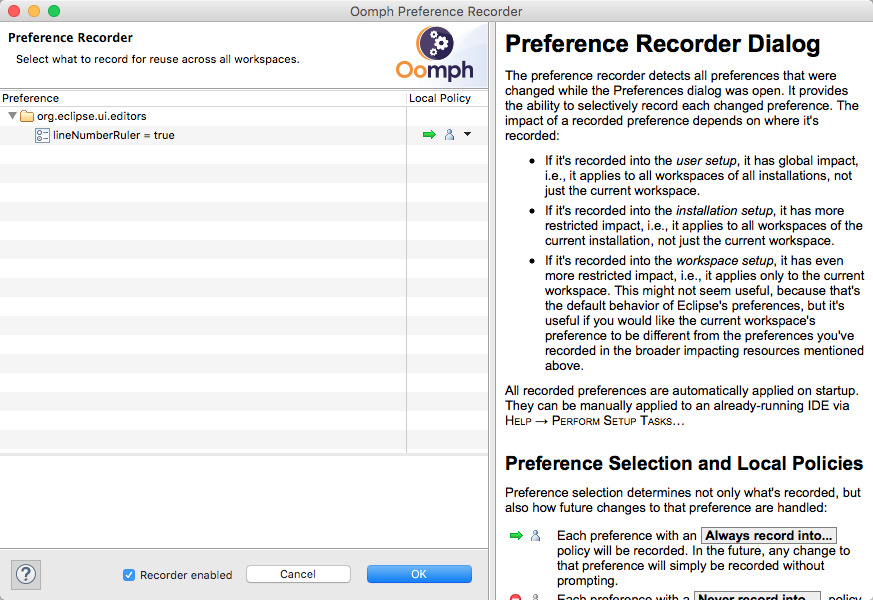Click the italic 'user setup' text in help

click(x=707, y=161)
